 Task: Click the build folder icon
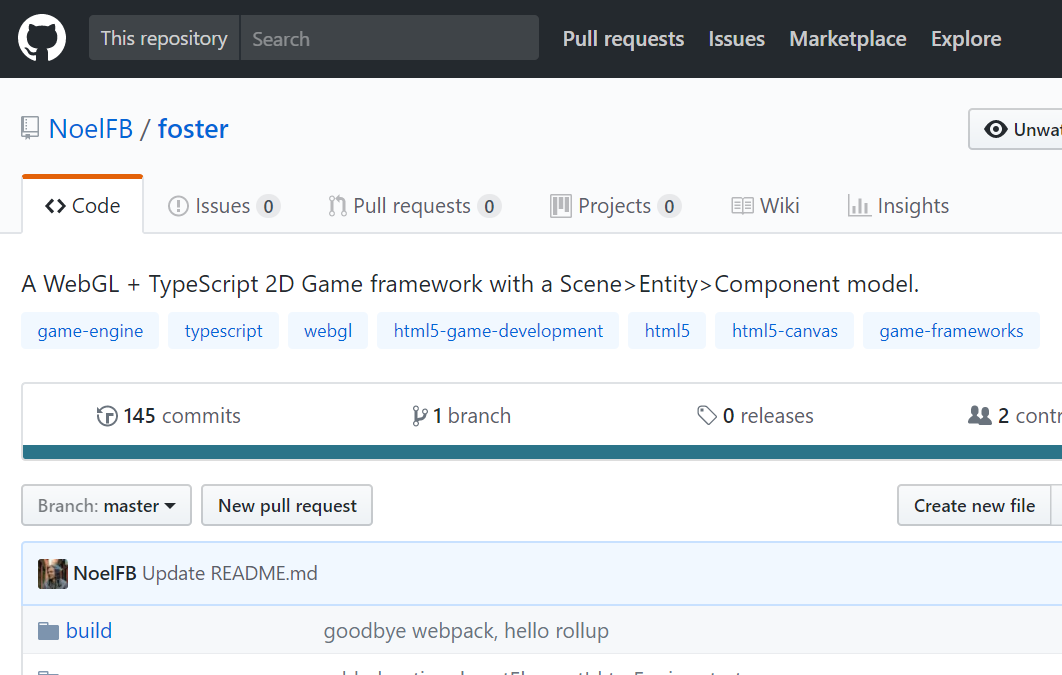pos(48,631)
